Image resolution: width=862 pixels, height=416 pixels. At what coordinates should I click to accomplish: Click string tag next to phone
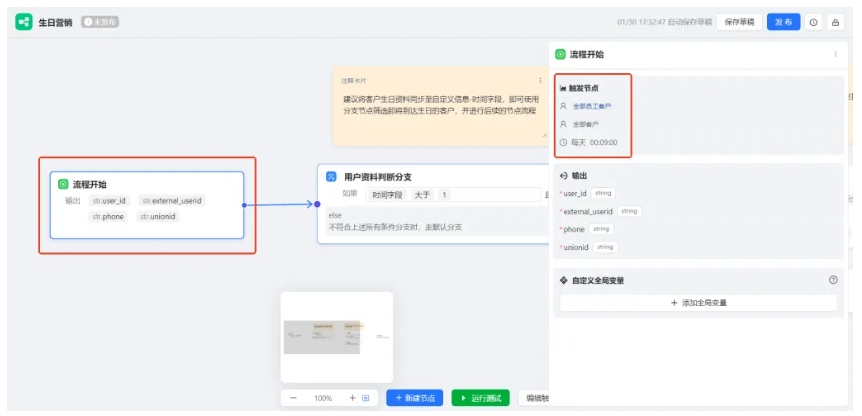601,229
